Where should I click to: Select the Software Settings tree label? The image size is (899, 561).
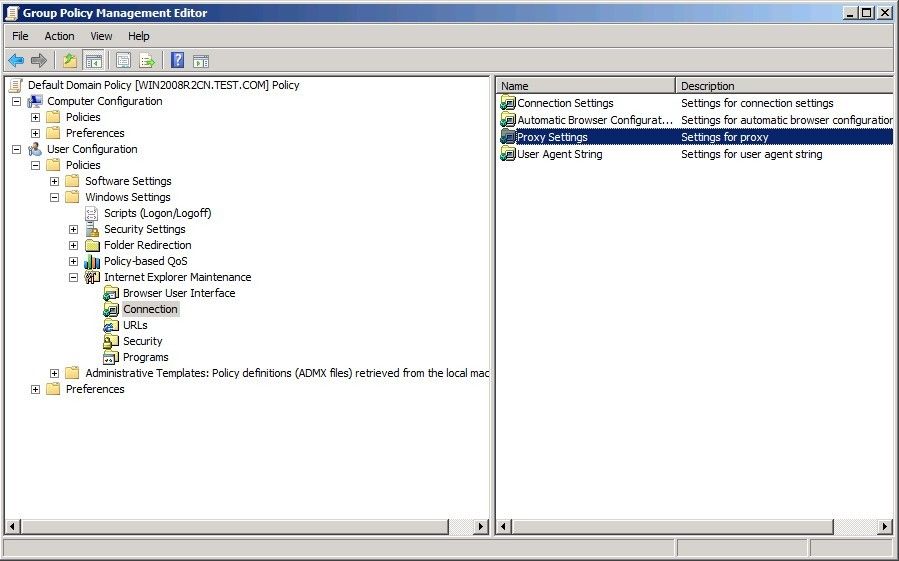click(128, 181)
